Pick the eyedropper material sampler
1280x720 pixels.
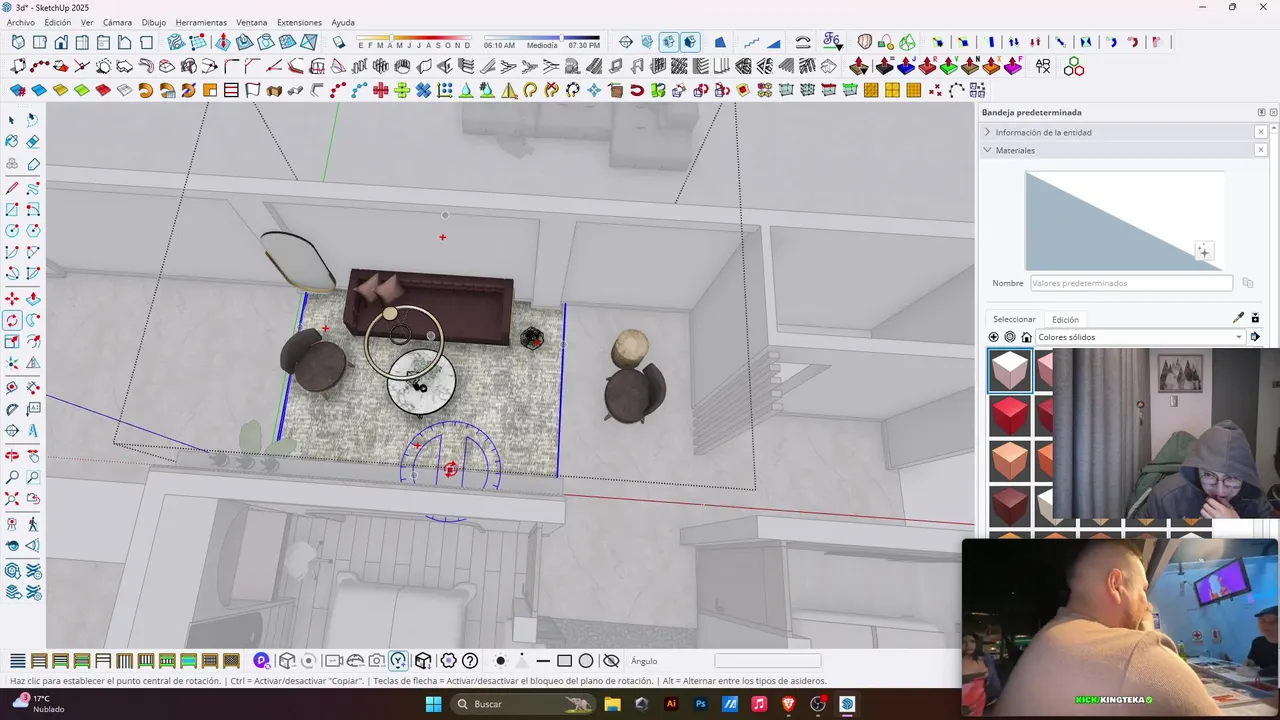(x=1238, y=318)
